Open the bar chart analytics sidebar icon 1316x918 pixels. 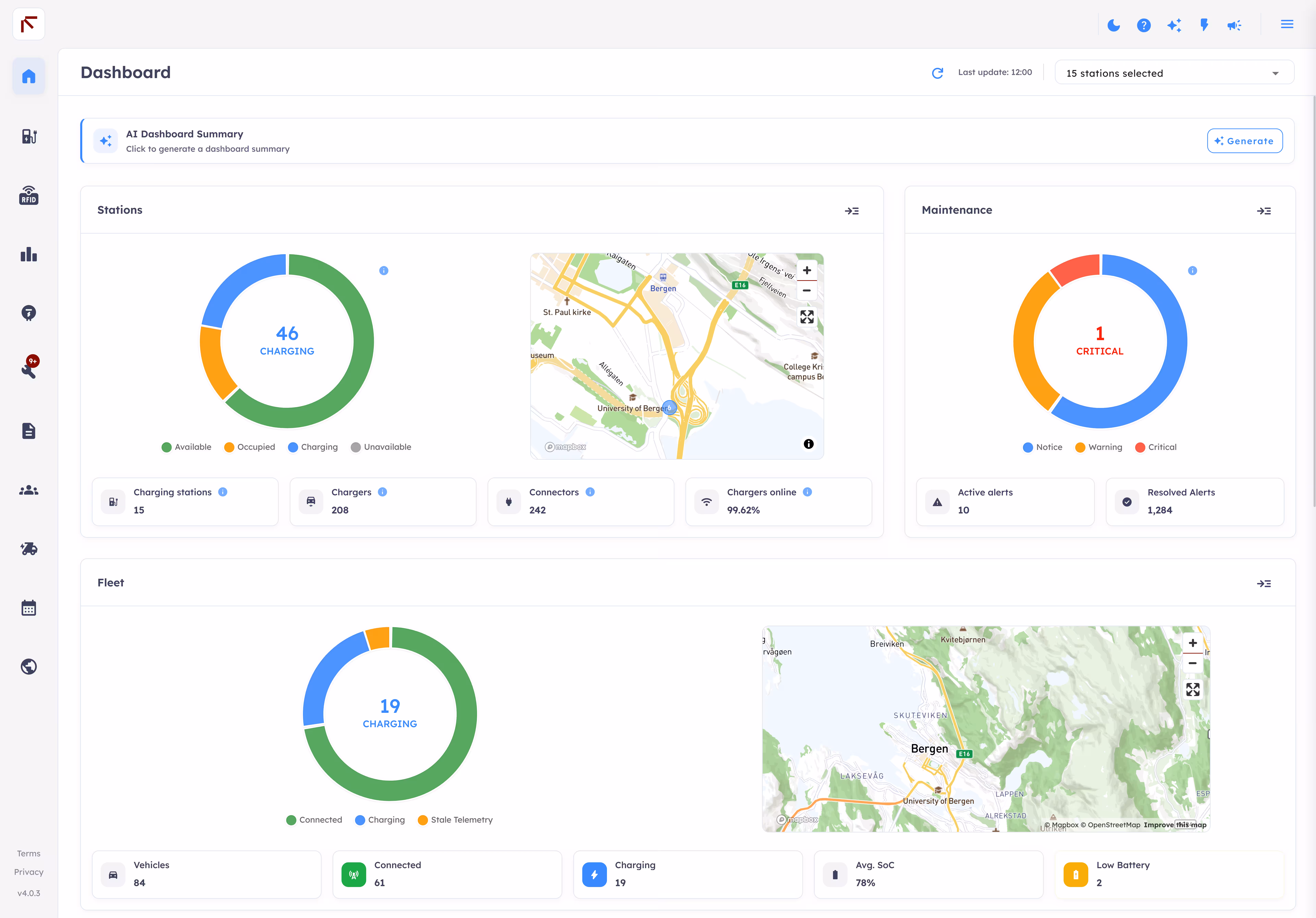(29, 255)
